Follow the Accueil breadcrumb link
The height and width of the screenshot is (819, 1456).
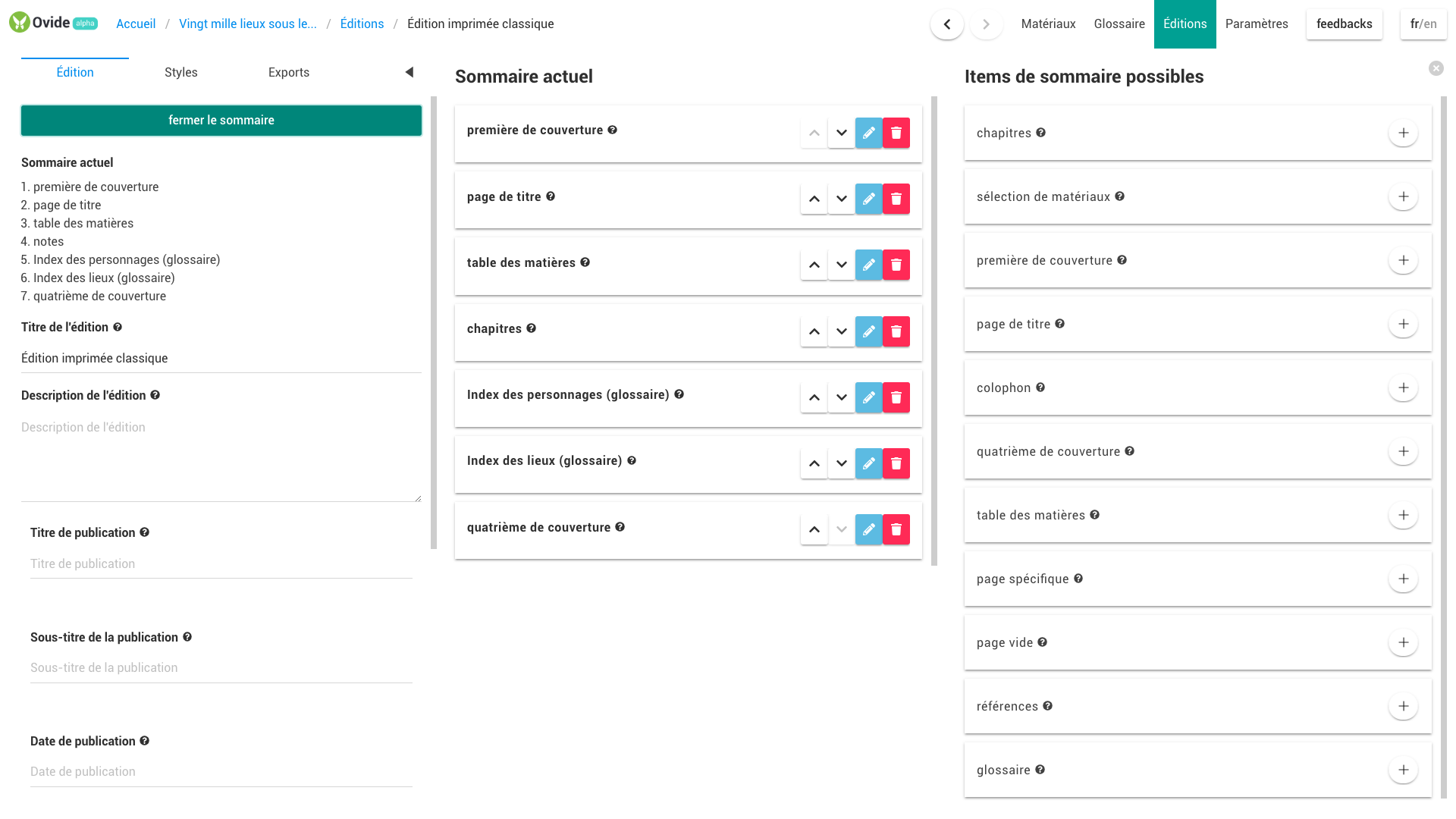(x=136, y=24)
